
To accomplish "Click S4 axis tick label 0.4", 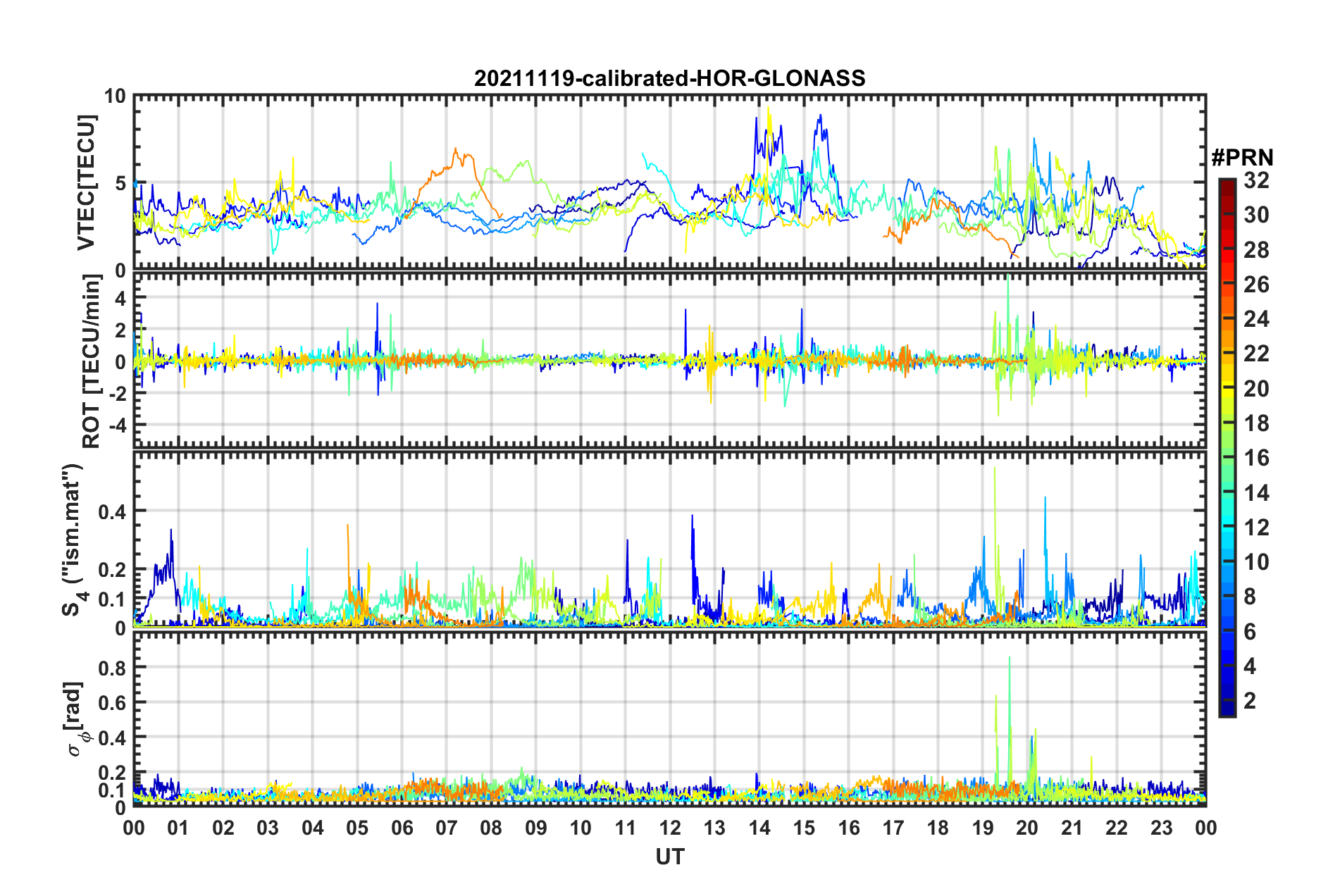I will (112, 511).
